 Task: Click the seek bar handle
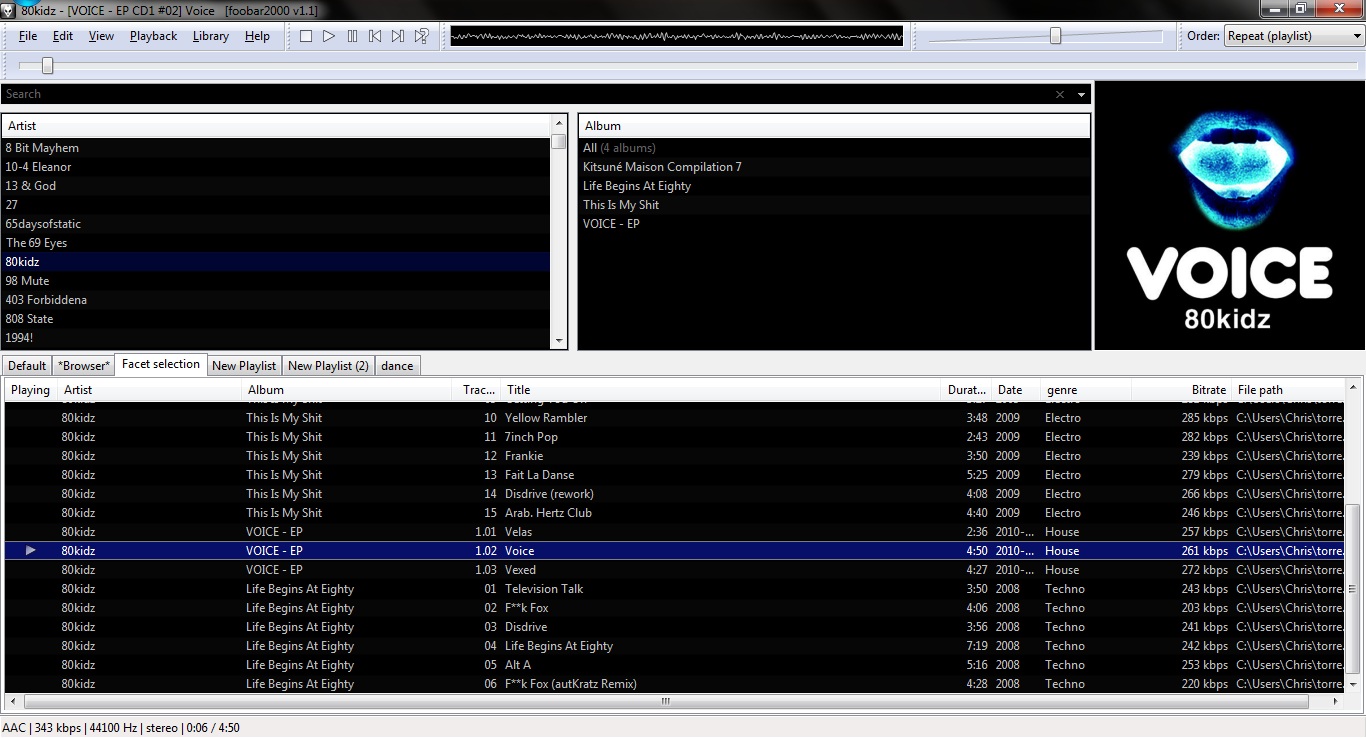47,66
